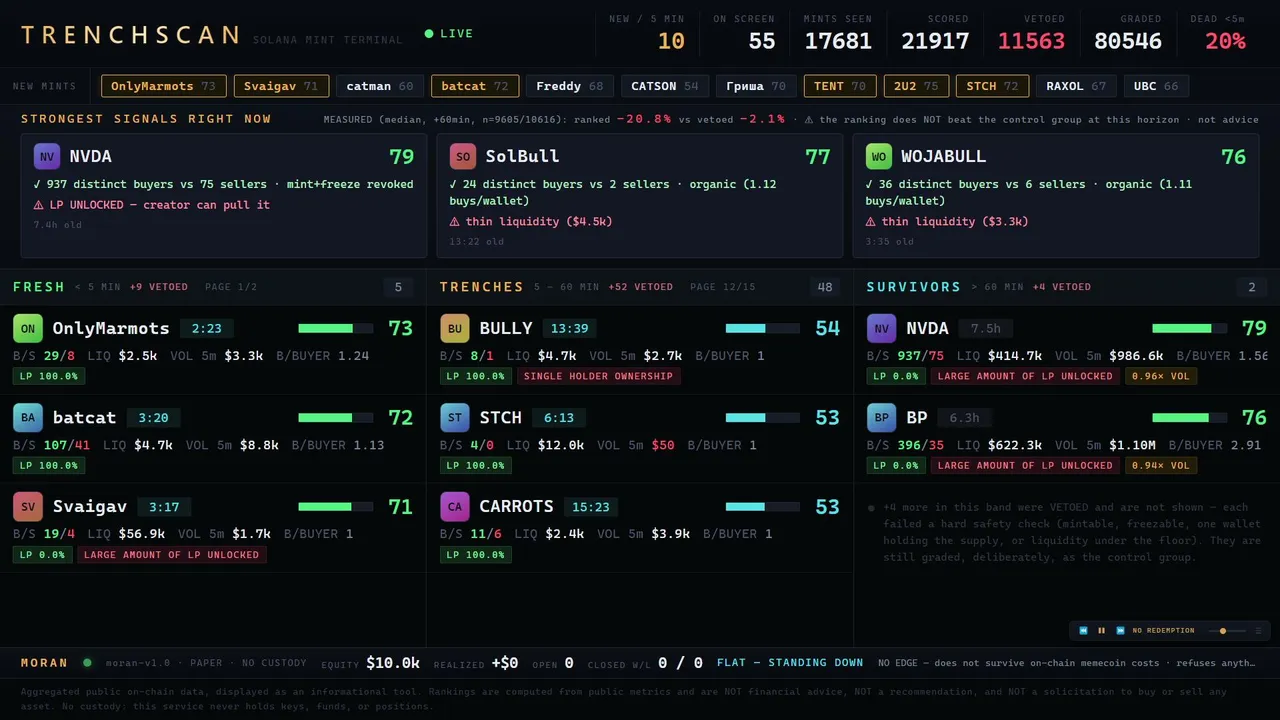Click the green LIVE status dot
Screen dimensions: 1280x720
[x=429, y=34]
